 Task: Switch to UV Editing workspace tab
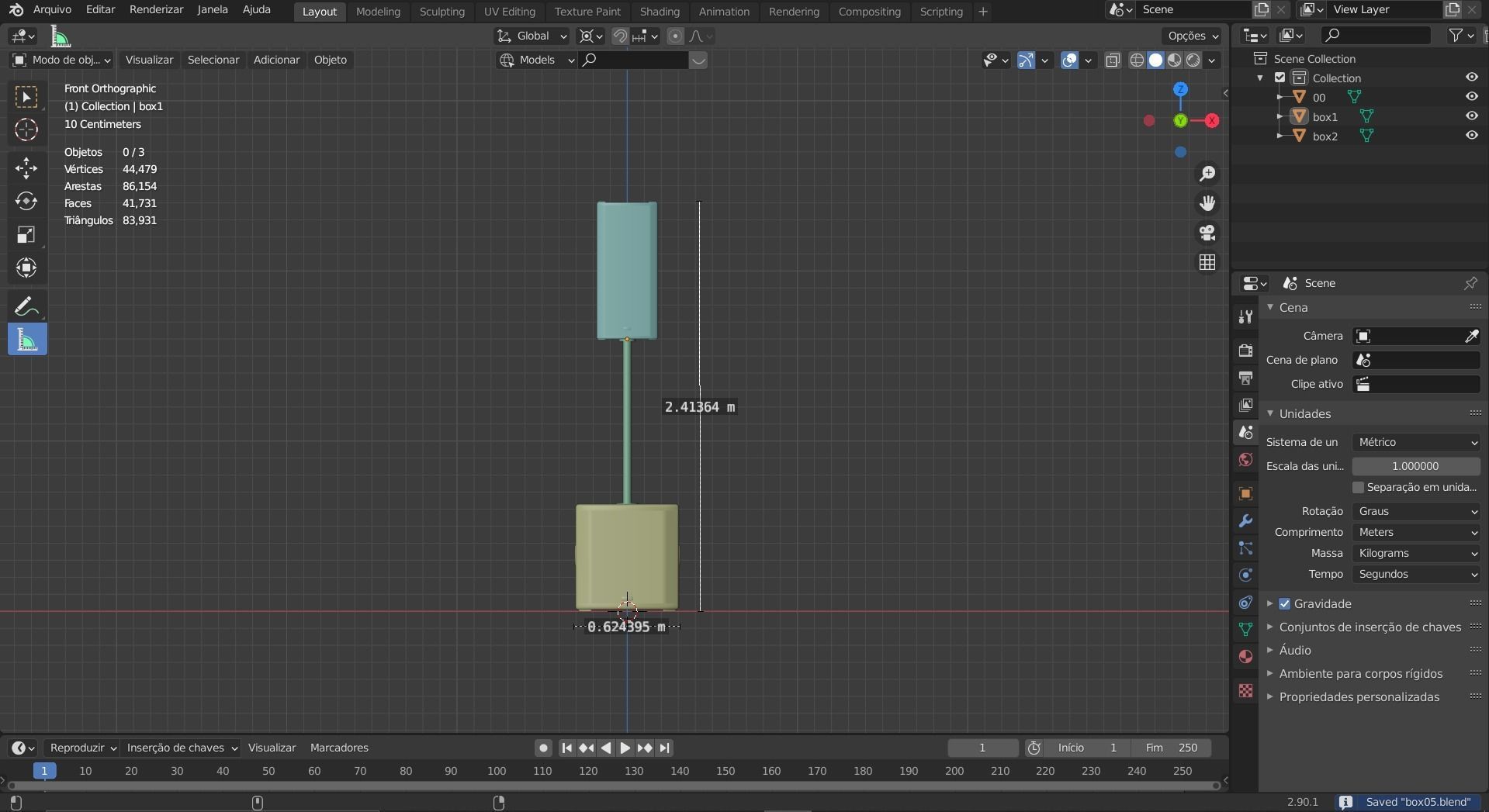510,12
